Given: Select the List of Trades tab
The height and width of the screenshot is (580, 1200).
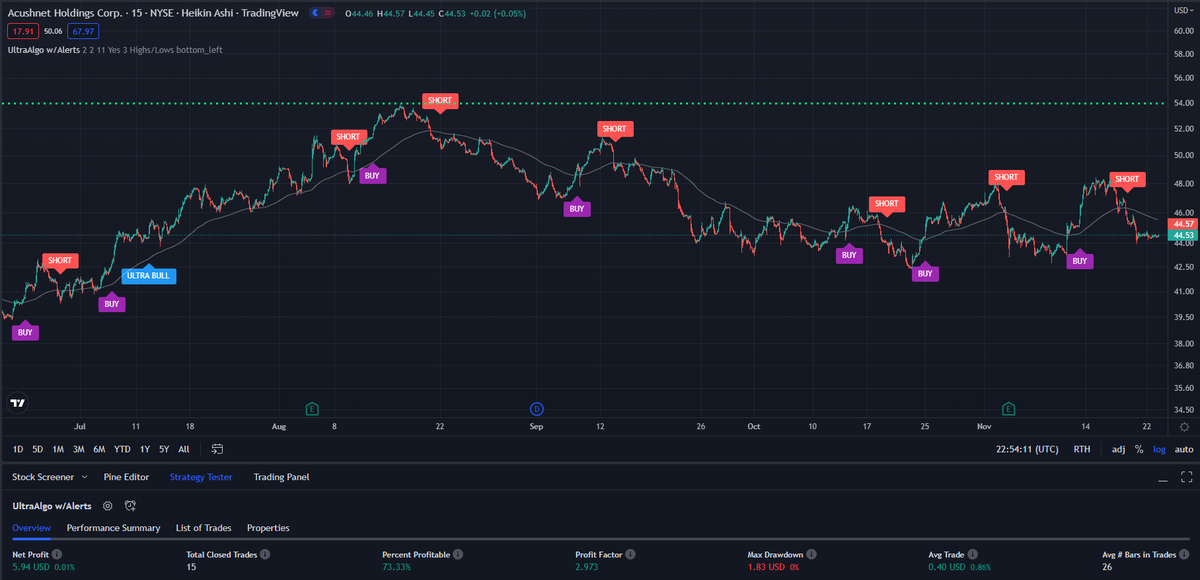Looking at the screenshot, I should tap(204, 527).
